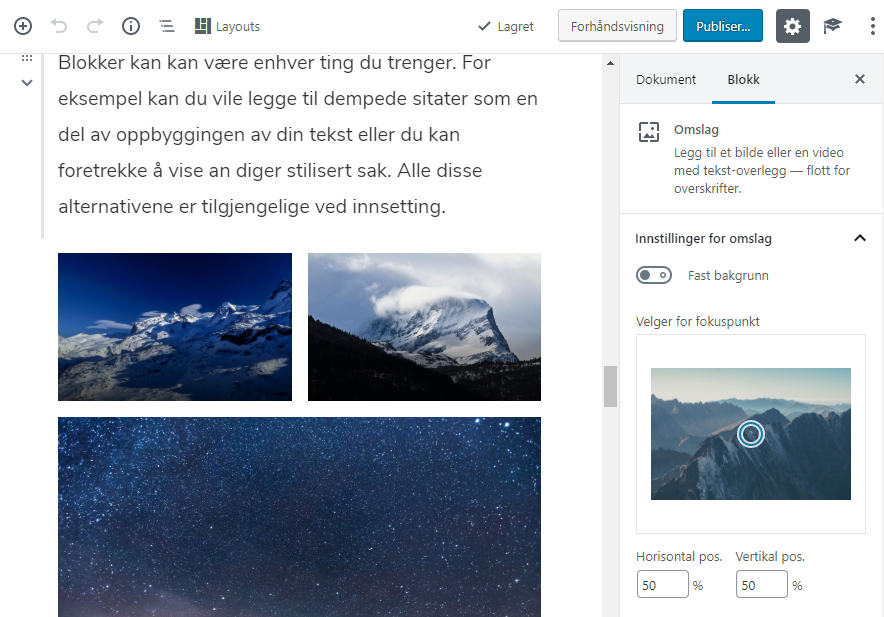Click the redo arrow icon
Image resolution: width=884 pixels, height=617 pixels.
(95, 26)
